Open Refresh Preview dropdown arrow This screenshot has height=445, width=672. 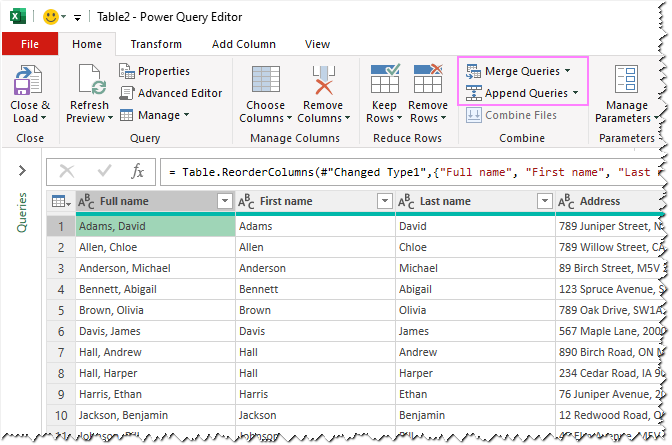(x=110, y=118)
